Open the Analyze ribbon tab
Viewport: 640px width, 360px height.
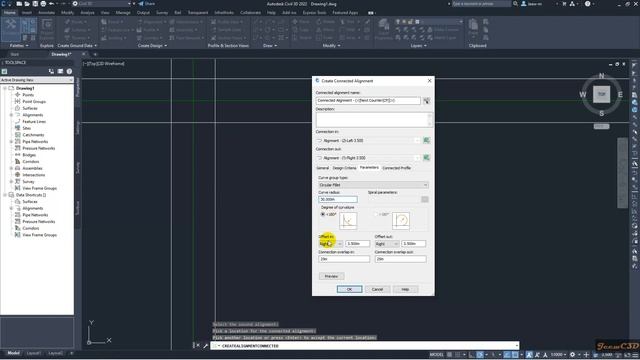(x=87, y=13)
